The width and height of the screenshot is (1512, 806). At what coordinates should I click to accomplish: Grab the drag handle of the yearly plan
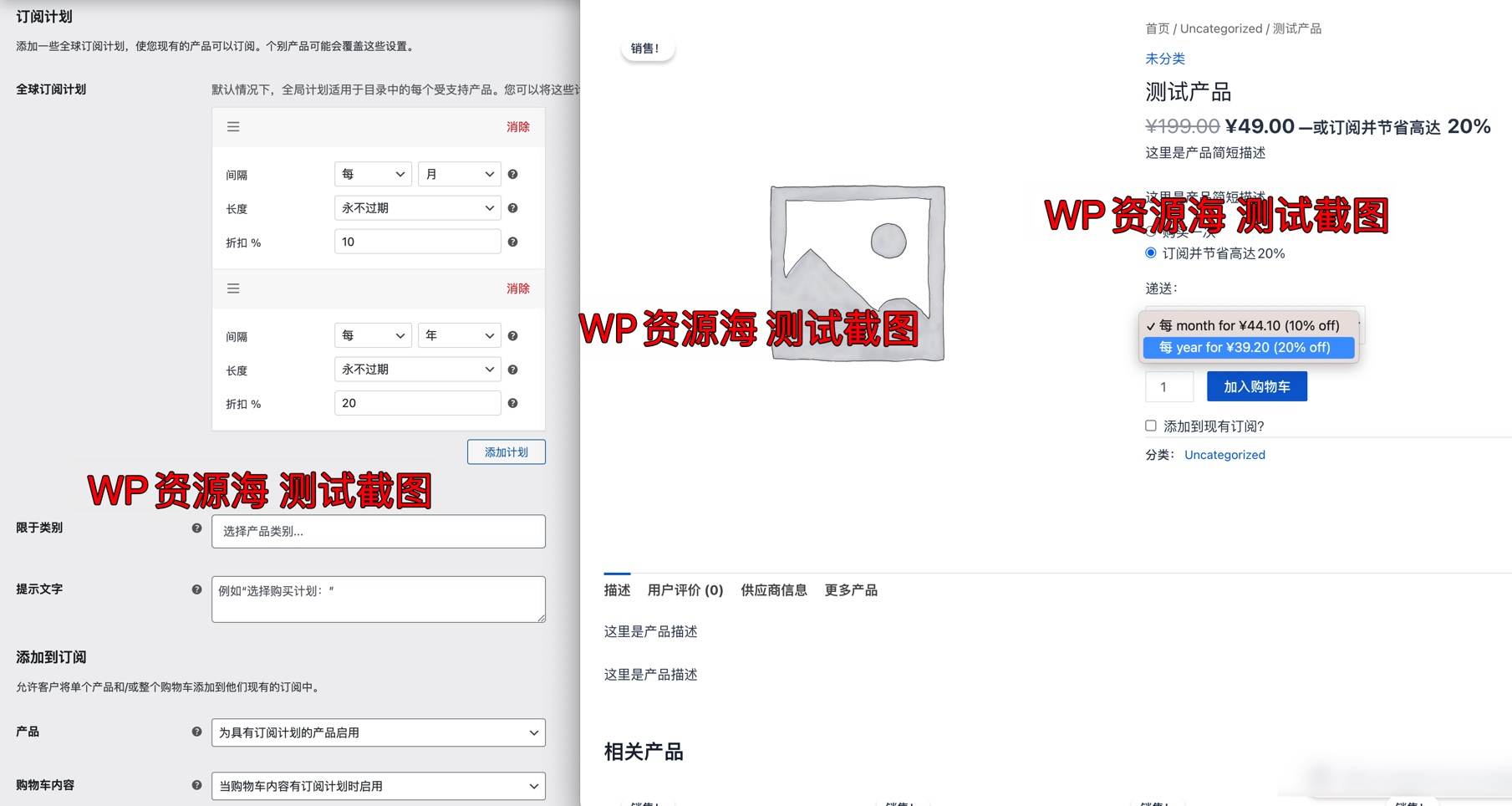click(x=233, y=288)
